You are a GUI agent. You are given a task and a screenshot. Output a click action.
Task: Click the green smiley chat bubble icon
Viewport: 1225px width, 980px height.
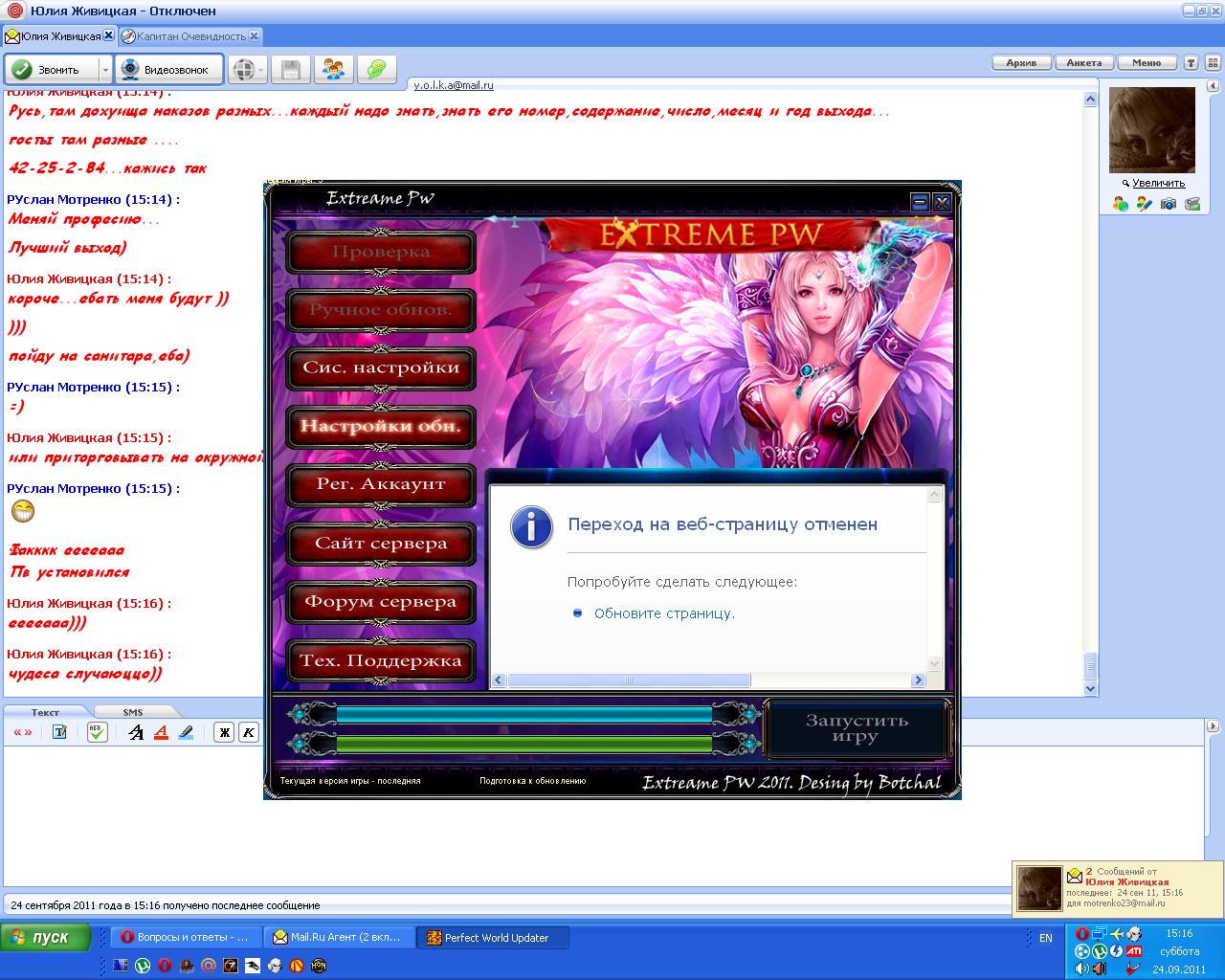(x=377, y=70)
